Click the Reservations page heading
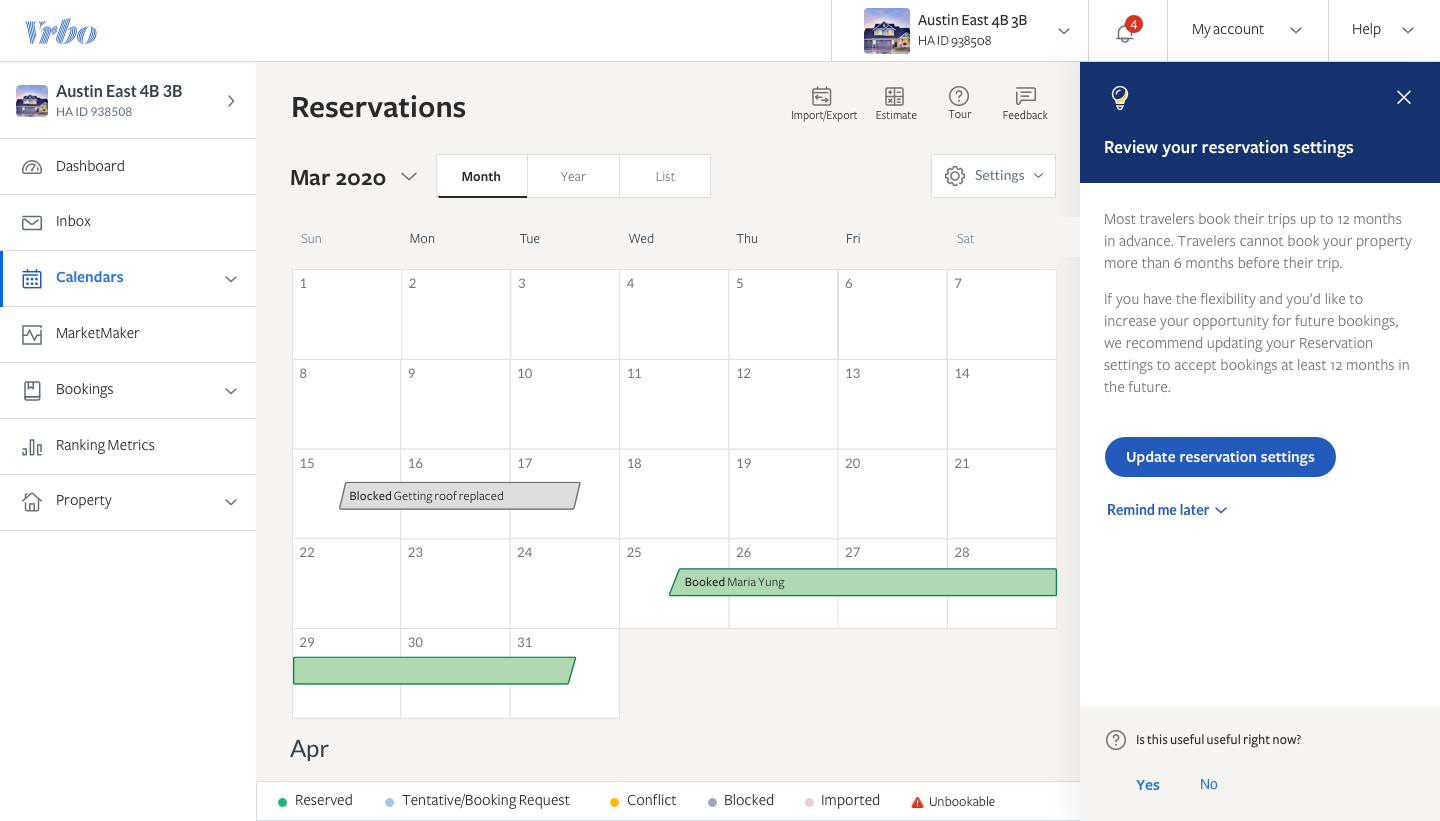The image size is (1440, 821). pyautogui.click(x=378, y=107)
